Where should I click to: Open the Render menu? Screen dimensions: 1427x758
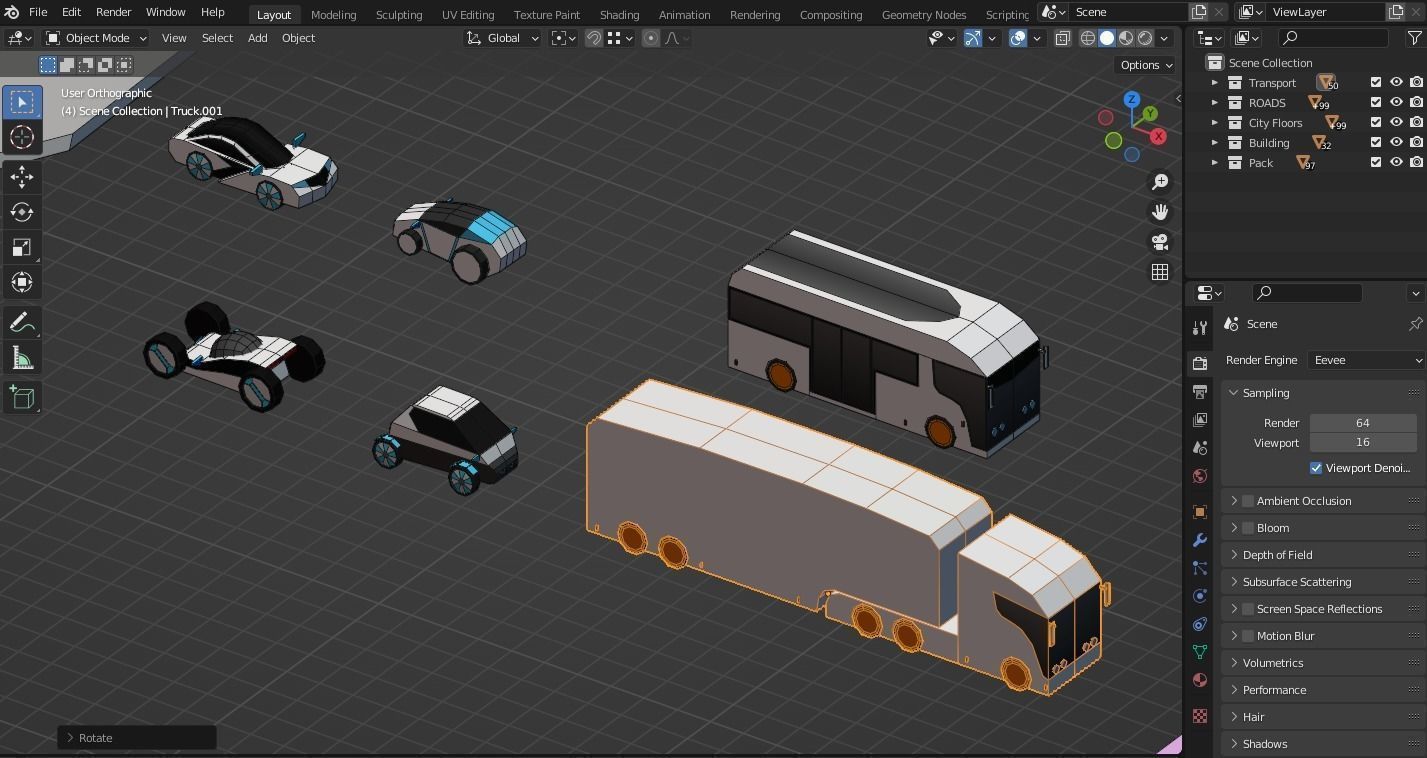(113, 12)
